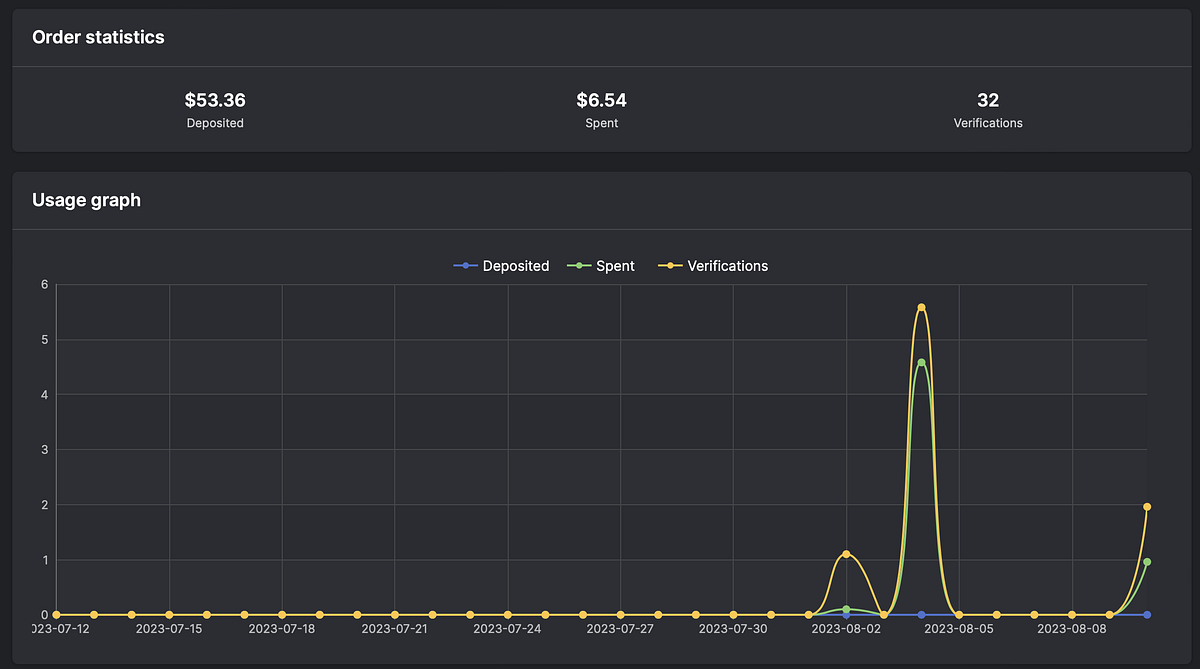
Task: Click the Order statistics heading
Action: 98,37
